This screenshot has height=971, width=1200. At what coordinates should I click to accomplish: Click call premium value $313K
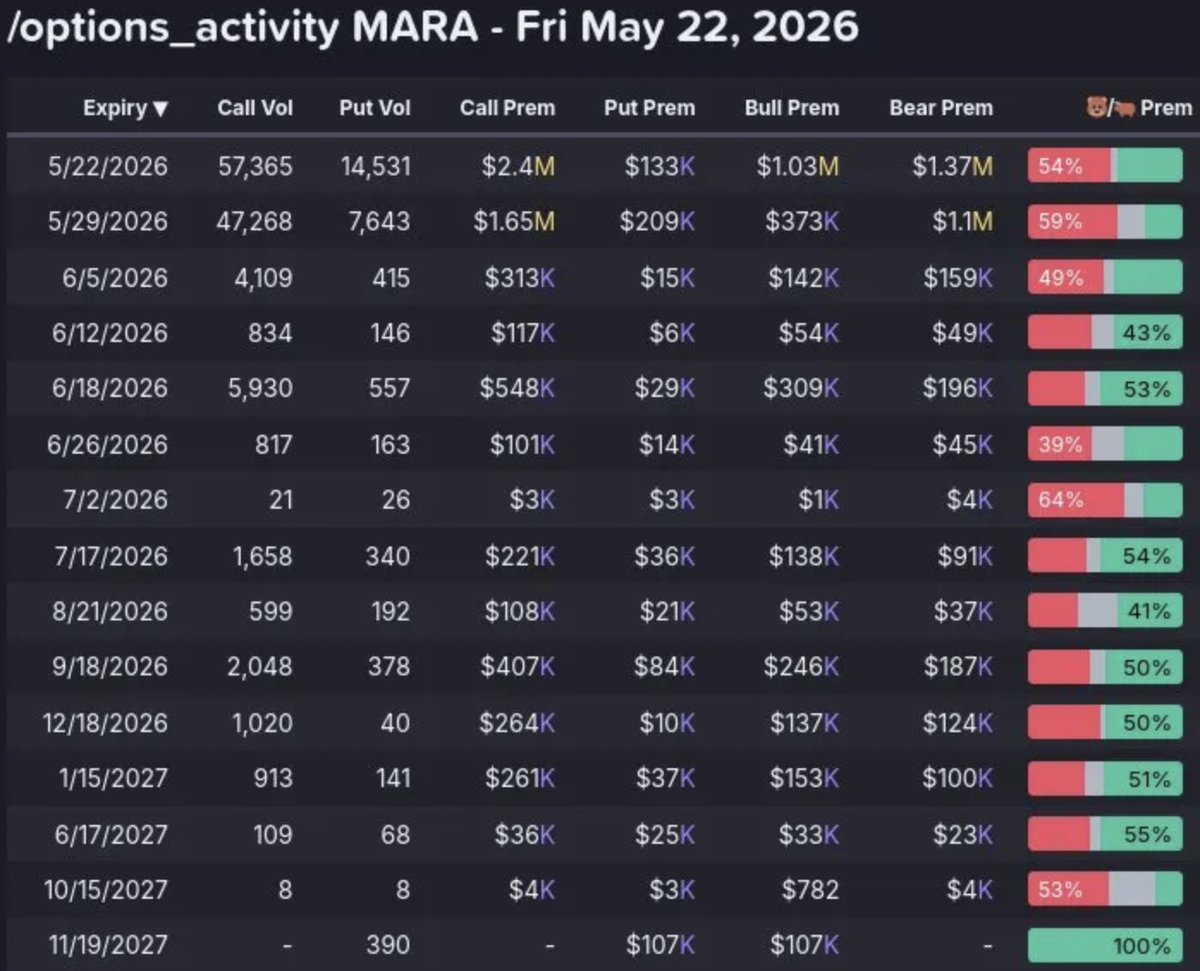(x=519, y=277)
